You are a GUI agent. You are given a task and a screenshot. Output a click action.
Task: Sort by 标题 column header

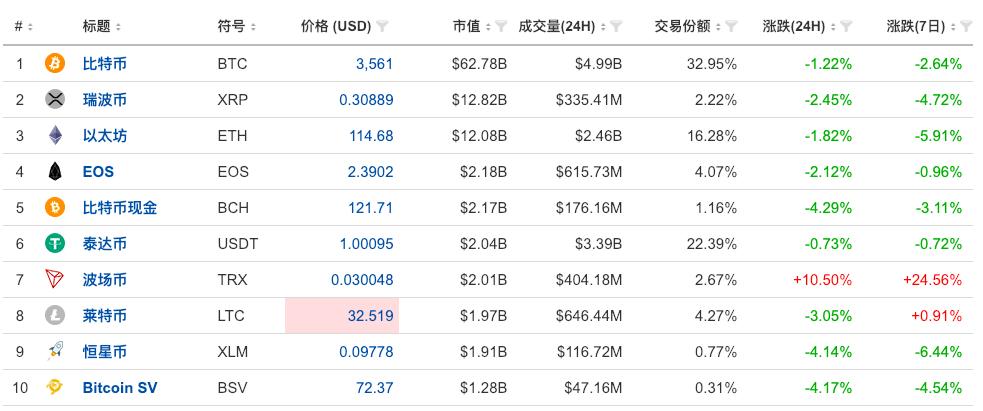pyautogui.click(x=102, y=26)
